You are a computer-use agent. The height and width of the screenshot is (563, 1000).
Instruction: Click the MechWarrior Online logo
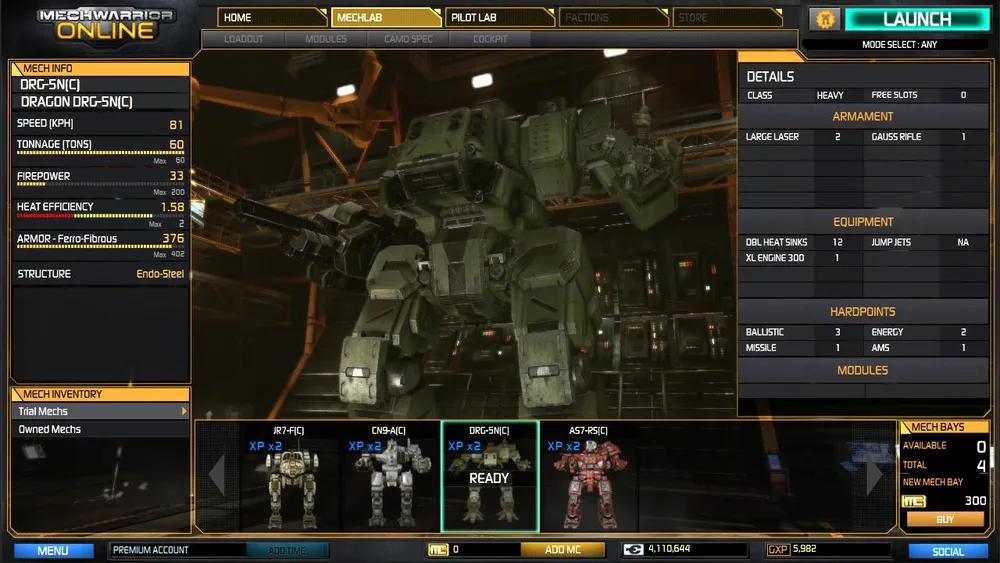click(106, 24)
